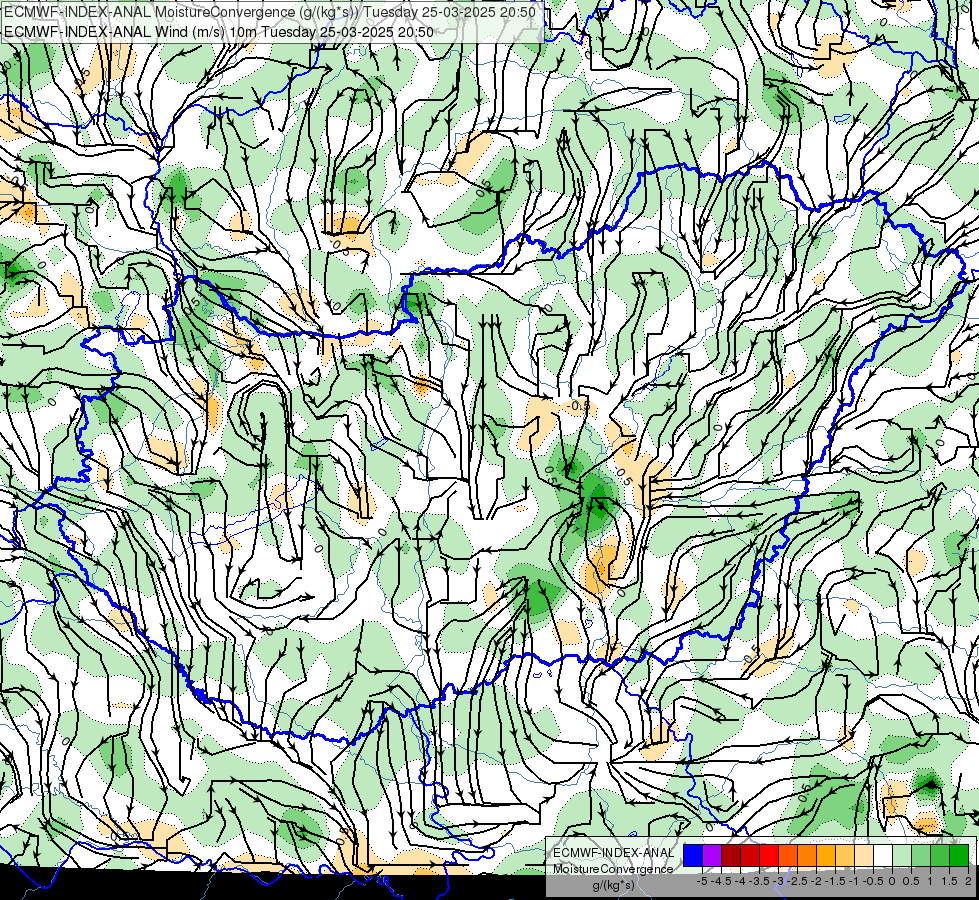
Task: Select the dark green swatch ending at 2
Action: click(959, 855)
